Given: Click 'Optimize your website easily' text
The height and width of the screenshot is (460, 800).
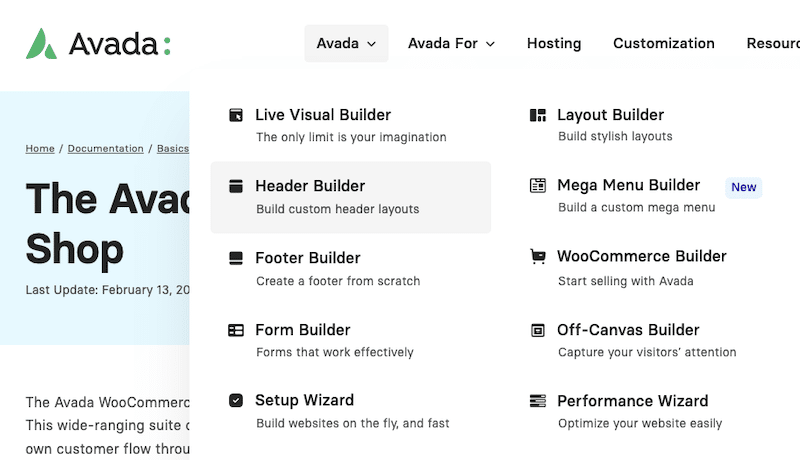Looking at the screenshot, I should [640, 423].
